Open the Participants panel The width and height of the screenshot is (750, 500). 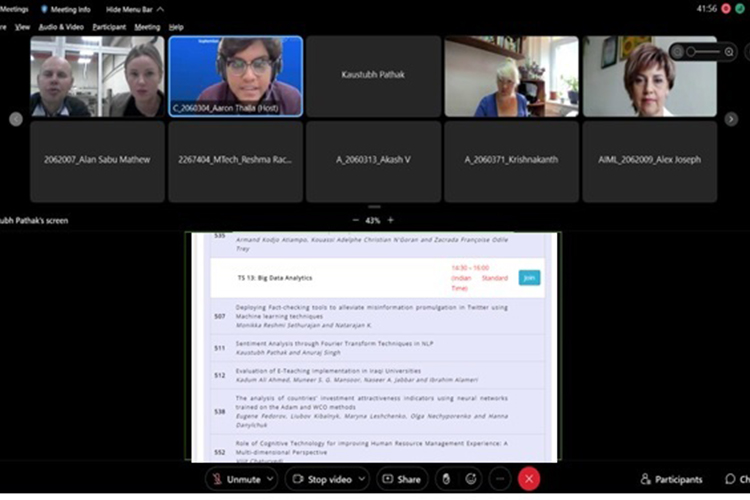(x=672, y=479)
